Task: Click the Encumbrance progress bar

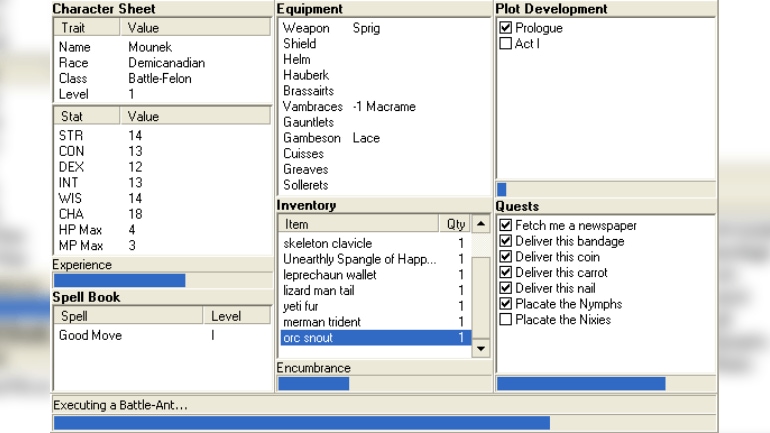Action: (384, 383)
